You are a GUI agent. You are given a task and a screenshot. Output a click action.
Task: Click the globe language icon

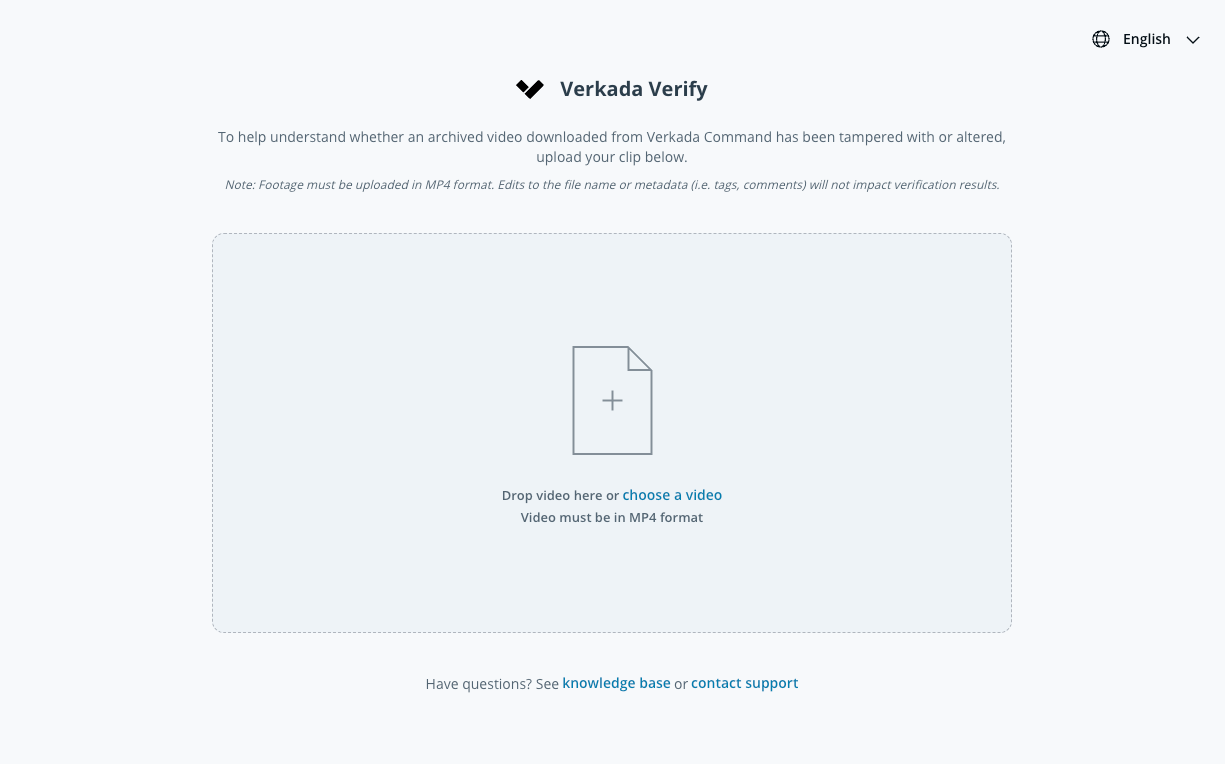click(x=1101, y=39)
